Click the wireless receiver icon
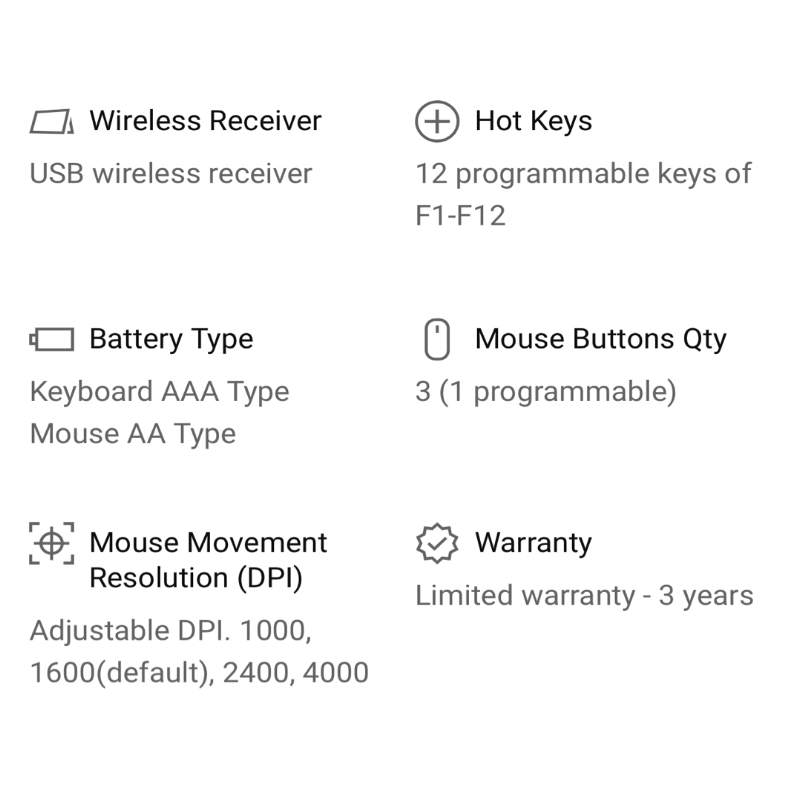Screen dimensions: 800x800 (x=51, y=122)
